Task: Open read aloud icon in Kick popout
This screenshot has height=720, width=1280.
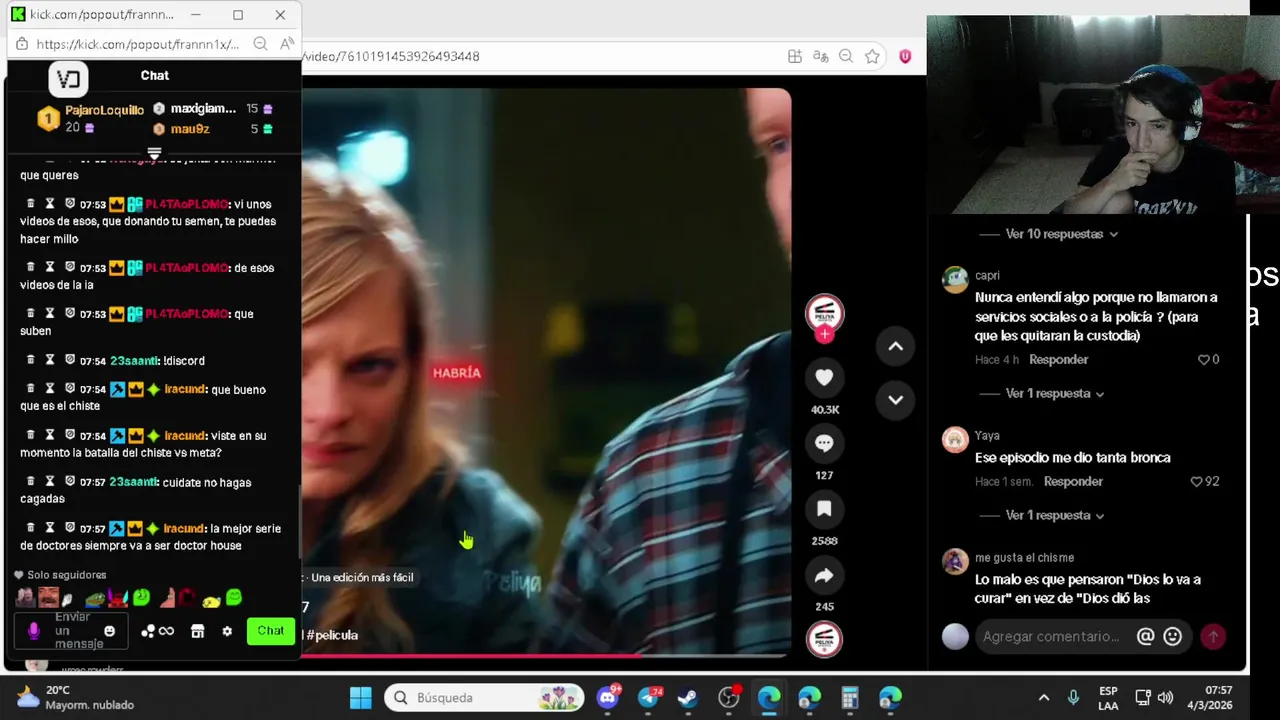Action: [287, 43]
